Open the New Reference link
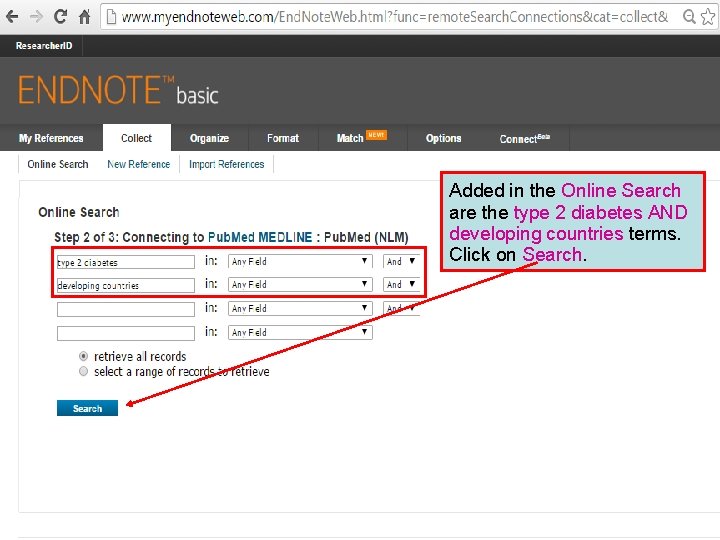 pos(139,164)
